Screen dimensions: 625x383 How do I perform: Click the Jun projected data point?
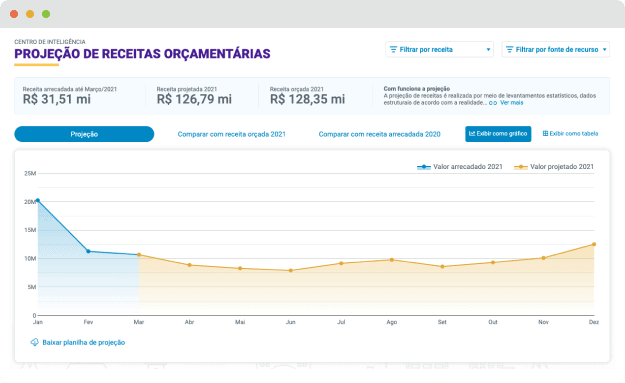[x=291, y=271]
